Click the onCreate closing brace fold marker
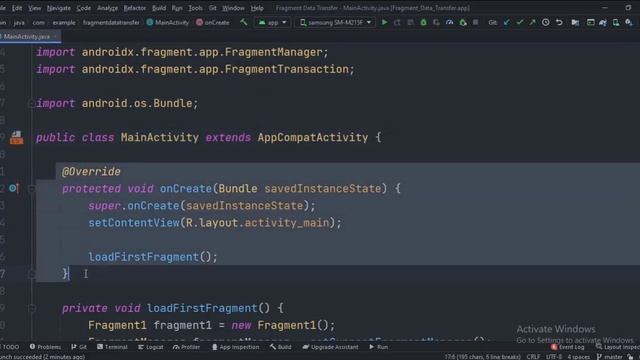Image resolution: width=640 pixels, height=360 pixels. [x=31, y=274]
